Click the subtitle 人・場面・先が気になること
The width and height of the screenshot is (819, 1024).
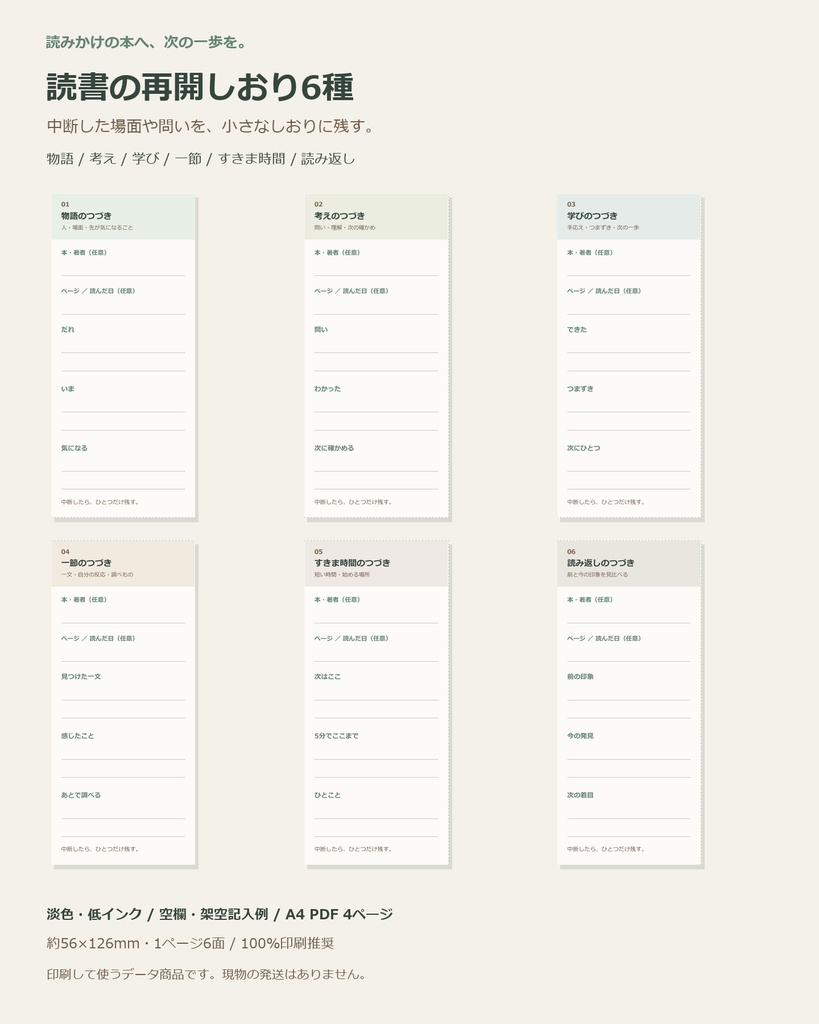pyautogui.click(x=97, y=228)
